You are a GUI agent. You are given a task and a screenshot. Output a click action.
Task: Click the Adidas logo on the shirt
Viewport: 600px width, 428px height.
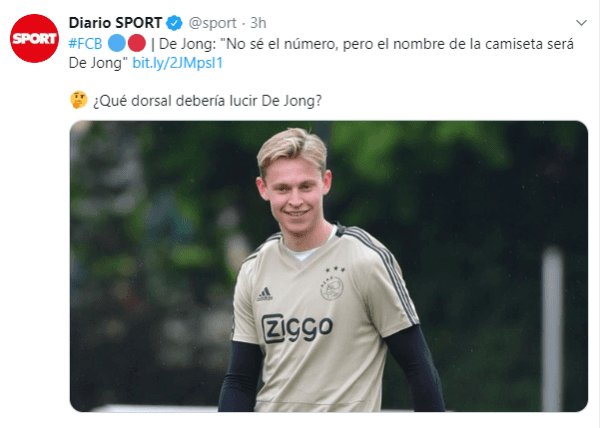264,294
